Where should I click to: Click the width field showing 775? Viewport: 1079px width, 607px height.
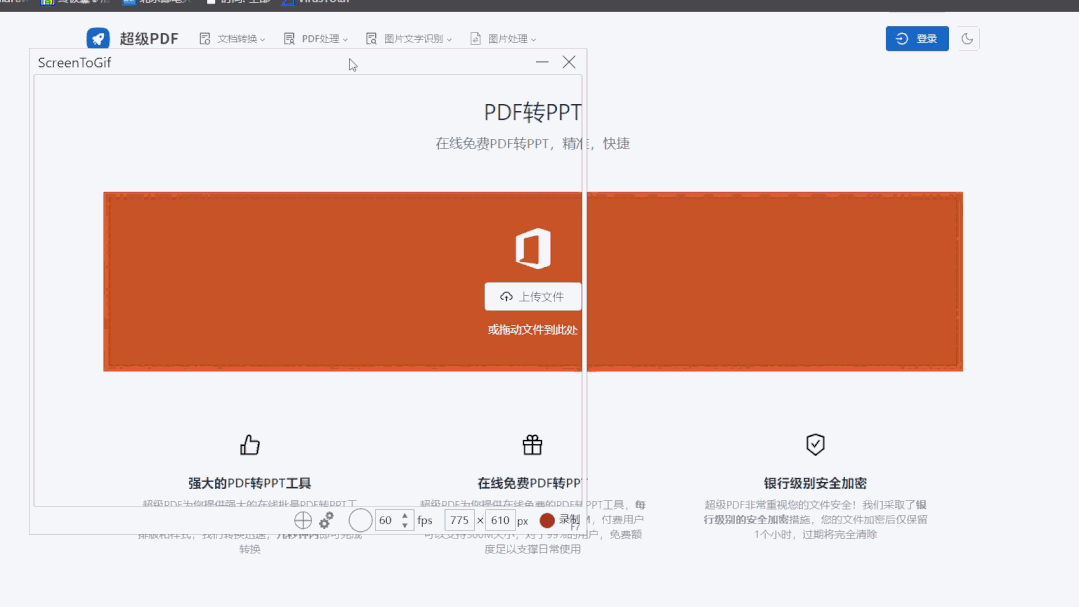pos(460,520)
